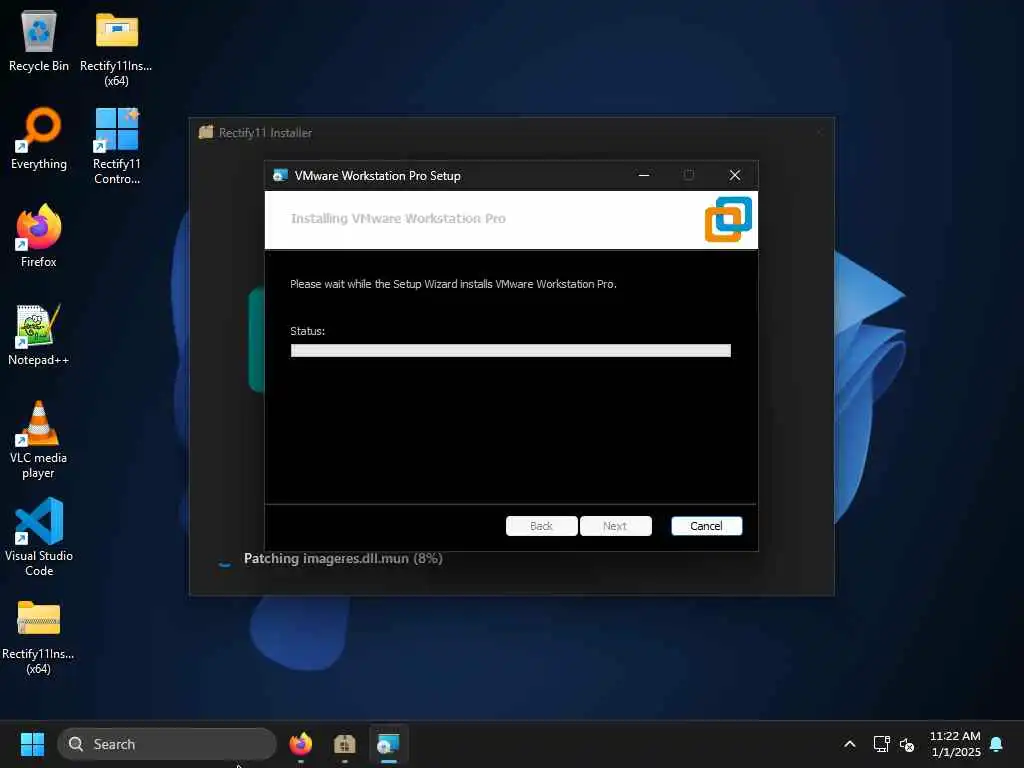Open the Visual Studio Code shortcut
The width and height of the screenshot is (1024, 768).
coord(39,537)
